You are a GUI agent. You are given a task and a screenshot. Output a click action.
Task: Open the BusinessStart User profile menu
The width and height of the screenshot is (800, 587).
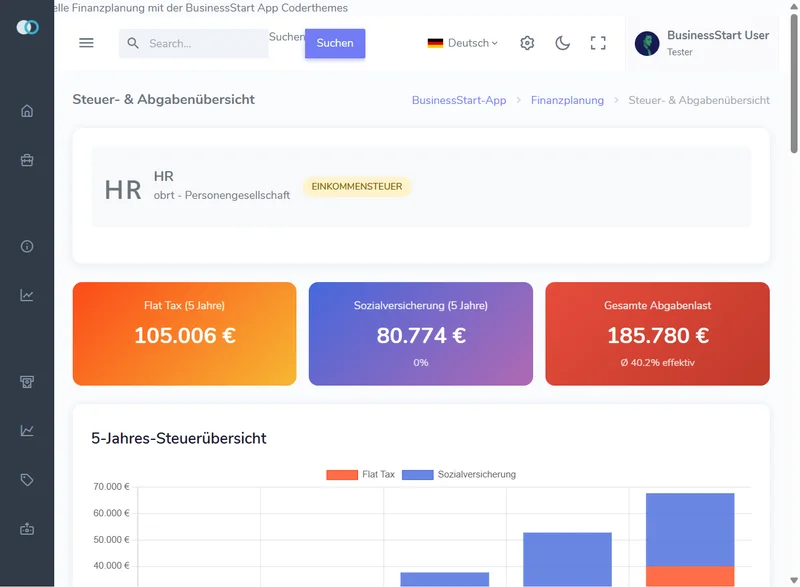[702, 43]
